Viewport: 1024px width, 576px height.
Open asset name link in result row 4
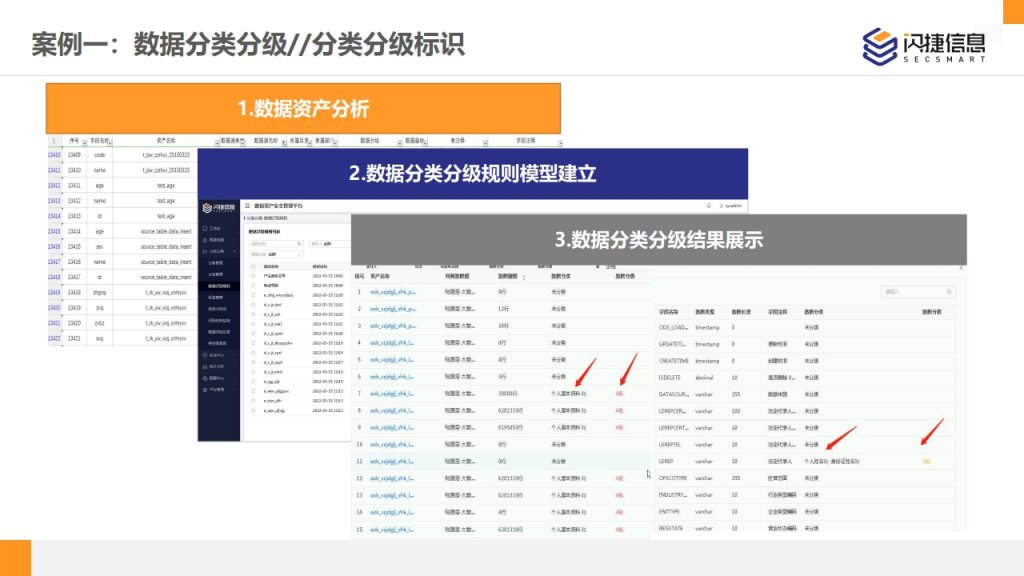tap(392, 343)
